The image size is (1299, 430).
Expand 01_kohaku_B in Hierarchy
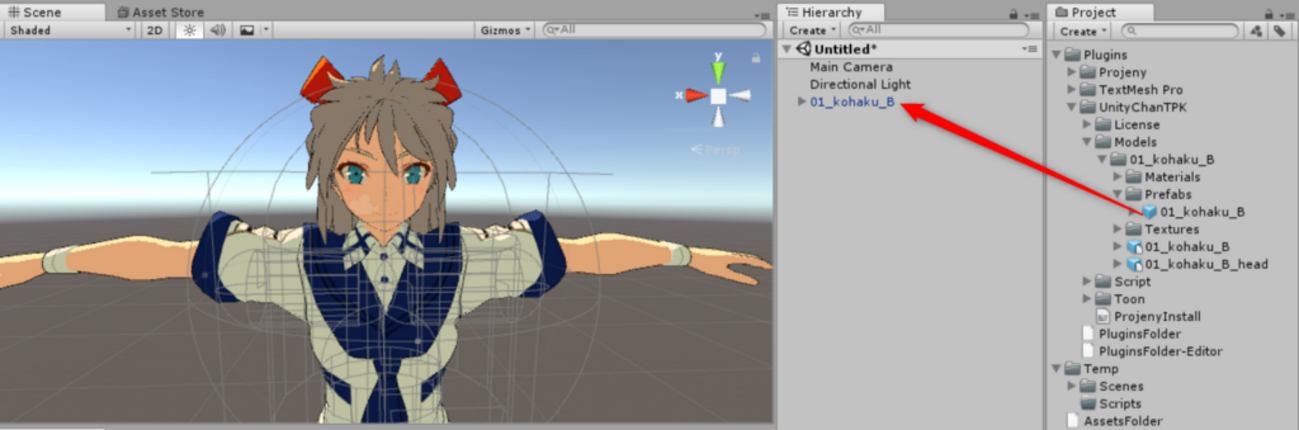click(x=801, y=102)
